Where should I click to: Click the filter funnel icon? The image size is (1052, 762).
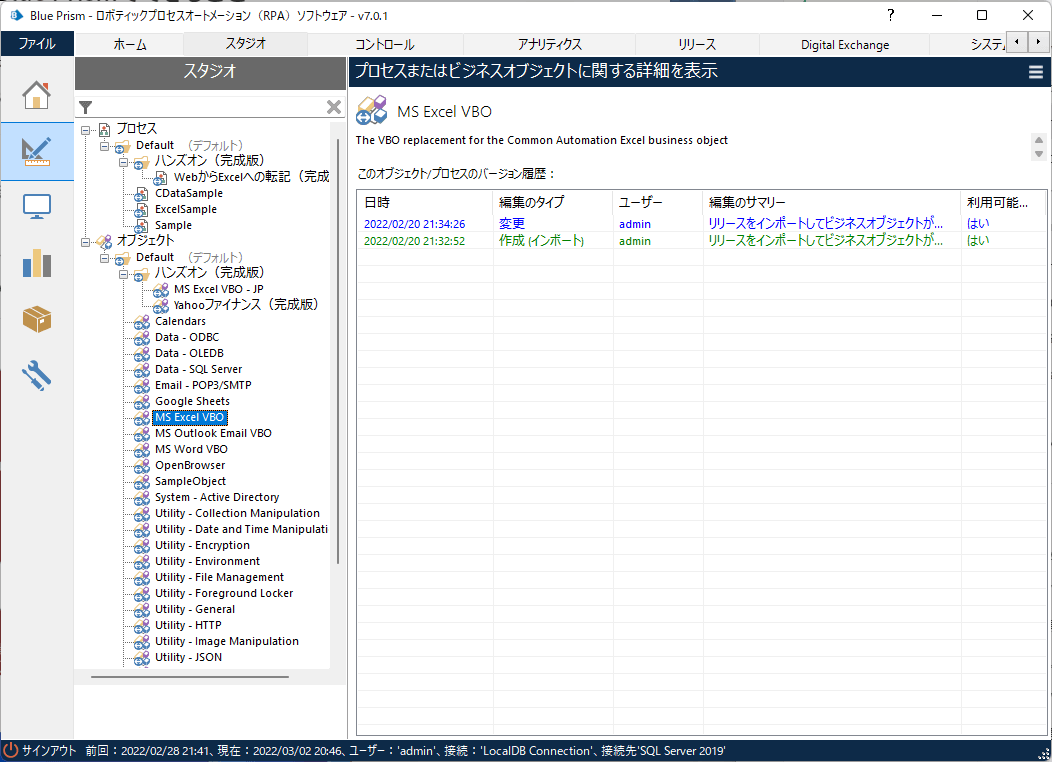(86, 107)
